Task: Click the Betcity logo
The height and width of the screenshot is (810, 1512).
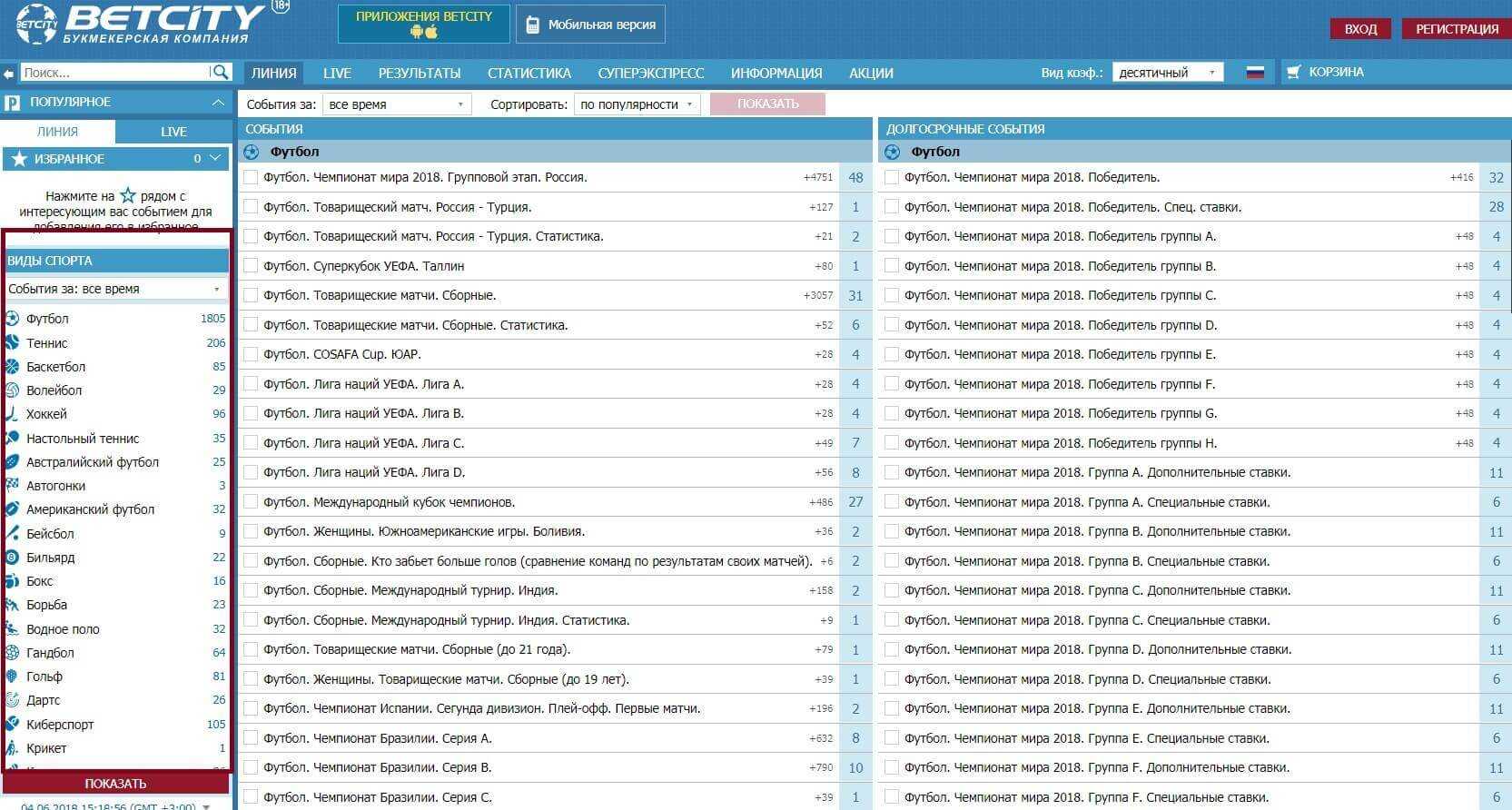Action: [x=141, y=23]
